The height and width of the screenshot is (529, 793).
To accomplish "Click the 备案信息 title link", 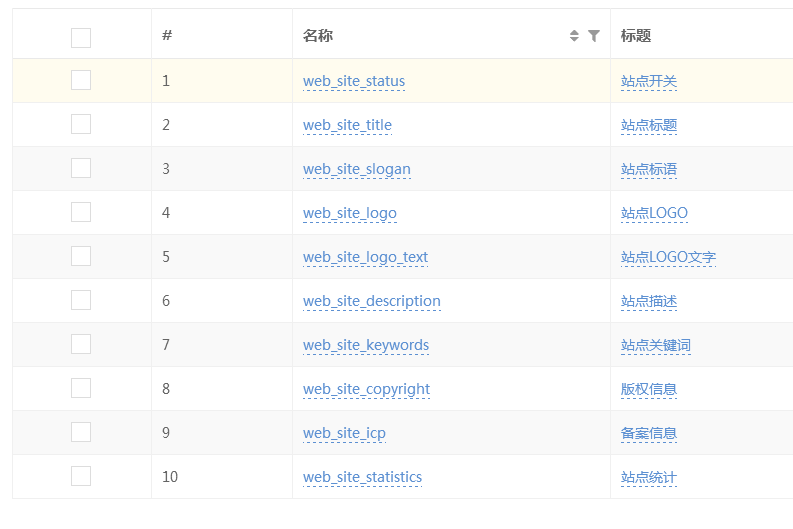I will pyautogui.click(x=649, y=433).
